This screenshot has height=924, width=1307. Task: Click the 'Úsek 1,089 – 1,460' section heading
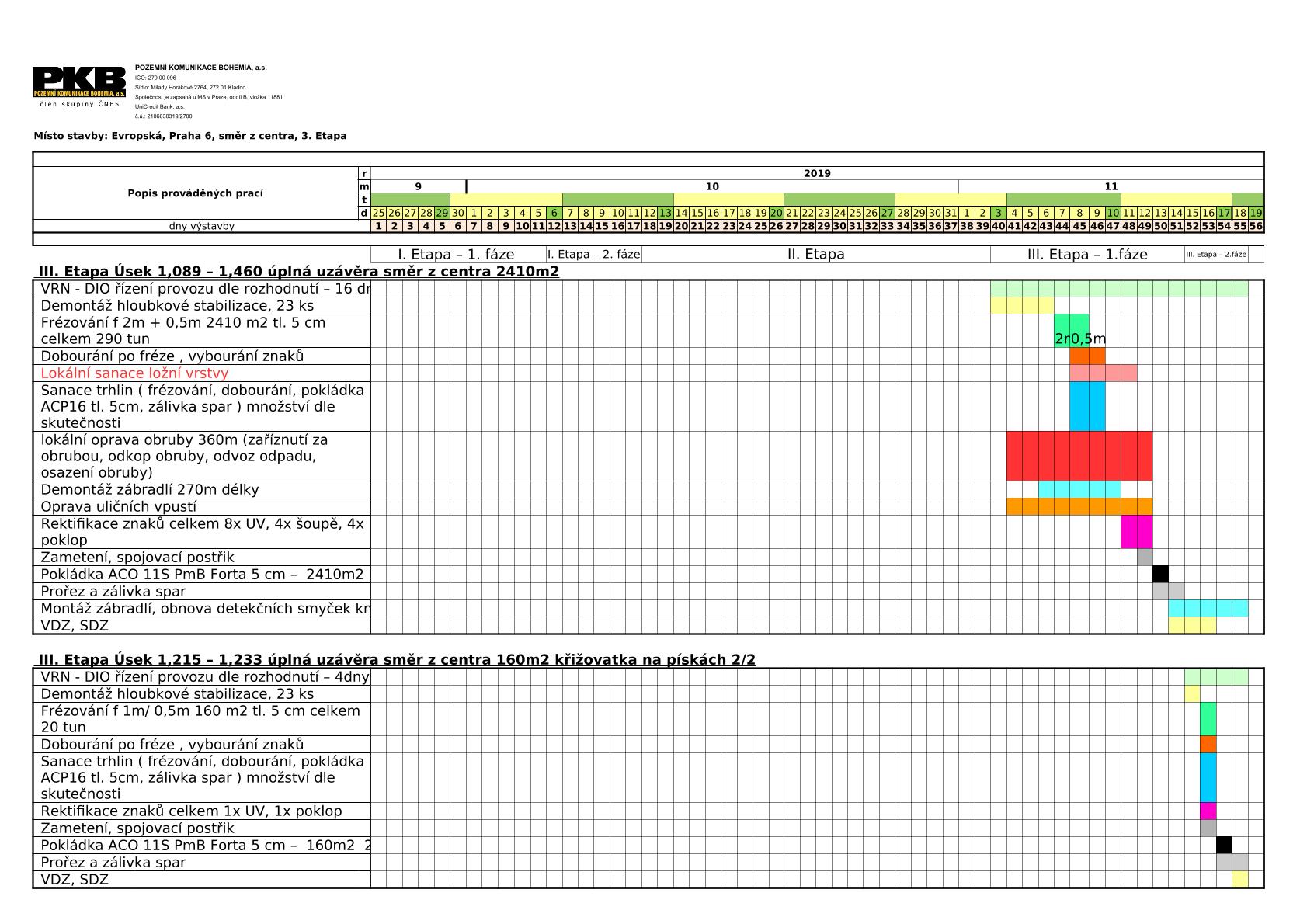[x=298, y=272]
